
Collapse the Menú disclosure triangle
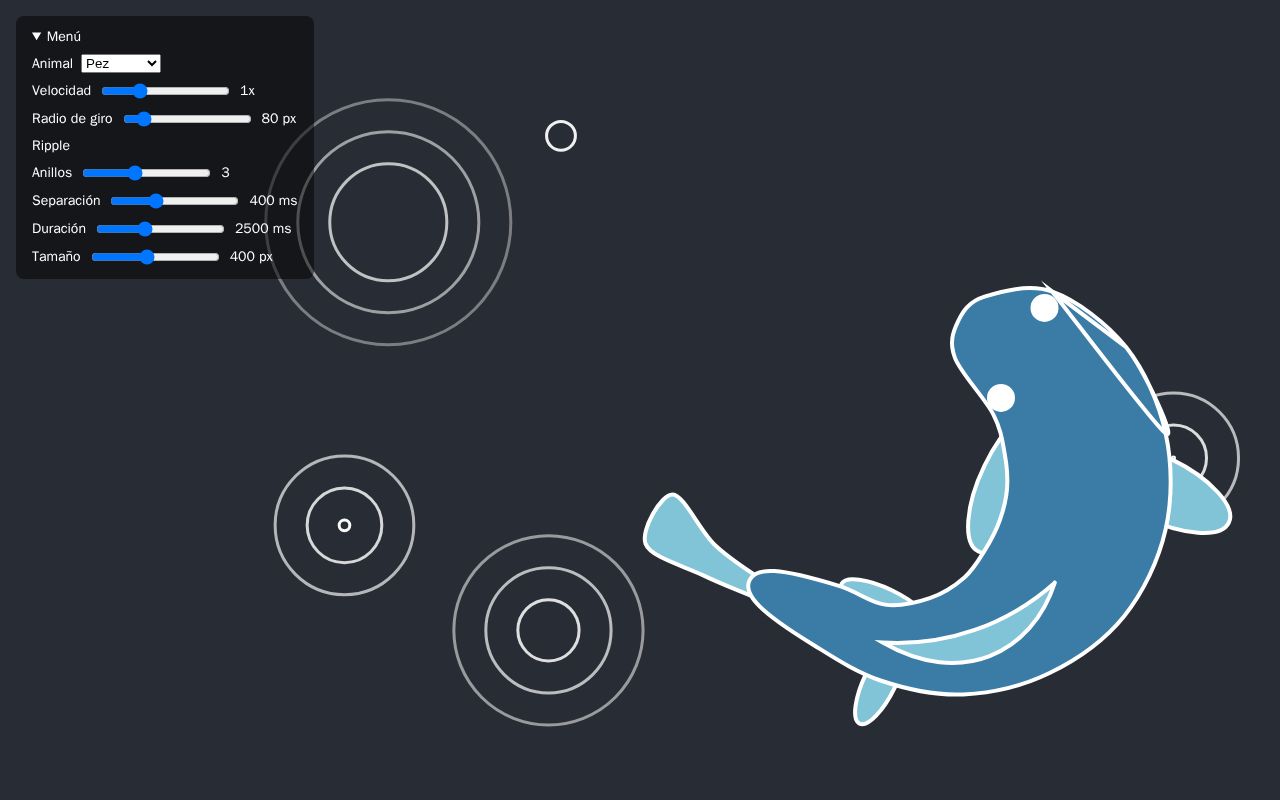[37, 36]
